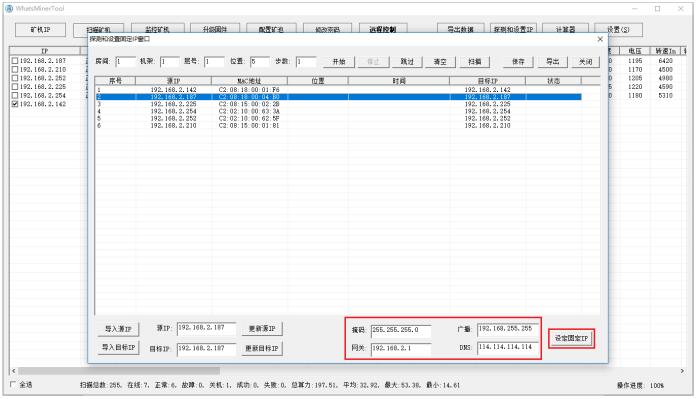Screen dimensions: 697x399
Task: Tick the 192.168.2.252 miner checkbox
Action: tap(15, 78)
